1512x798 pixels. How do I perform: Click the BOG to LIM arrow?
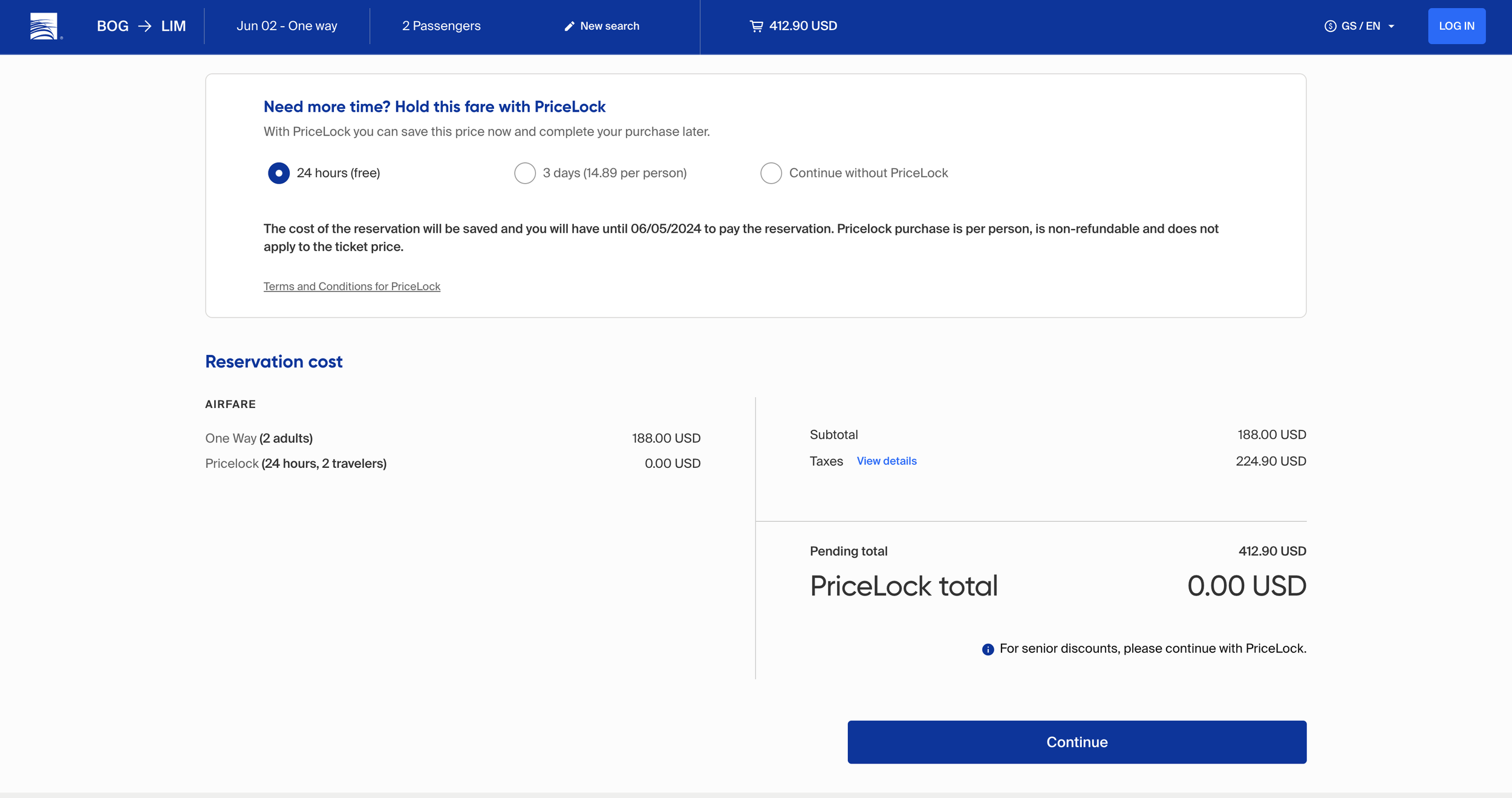pos(145,26)
